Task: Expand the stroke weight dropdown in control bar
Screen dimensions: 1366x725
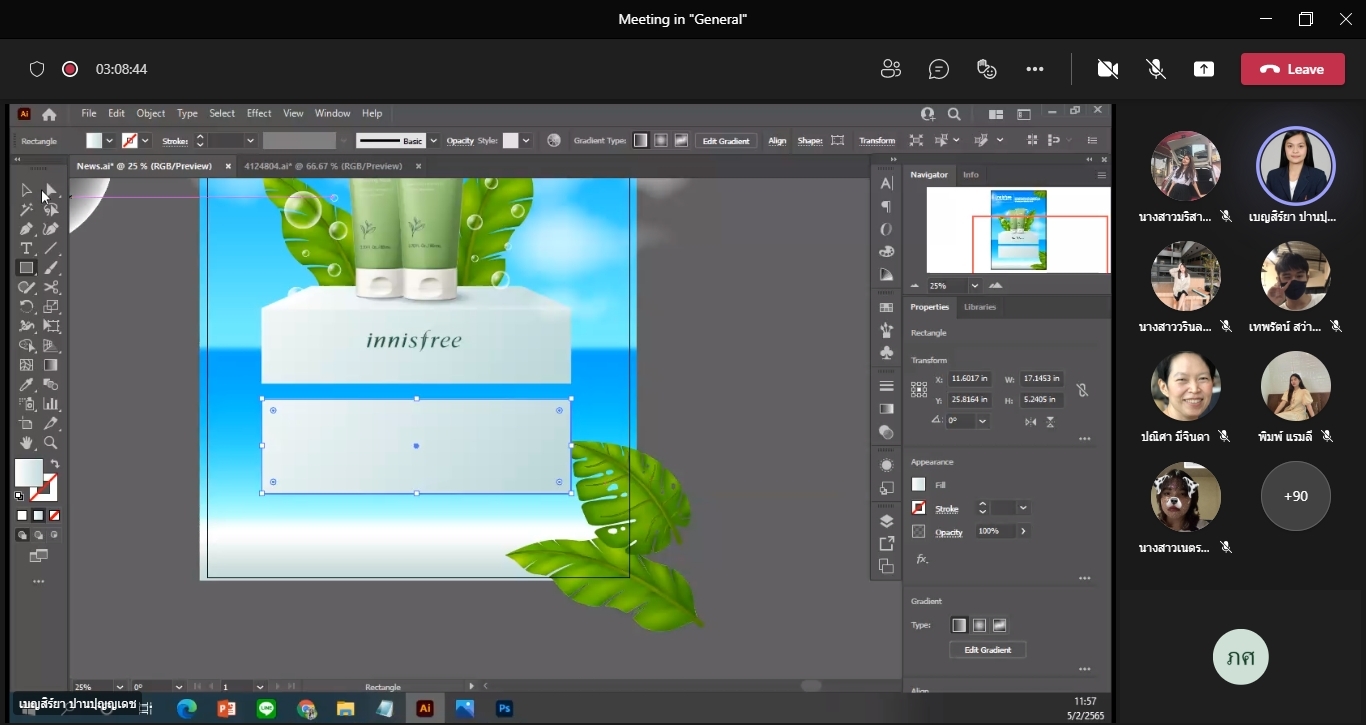Action: tap(250, 141)
